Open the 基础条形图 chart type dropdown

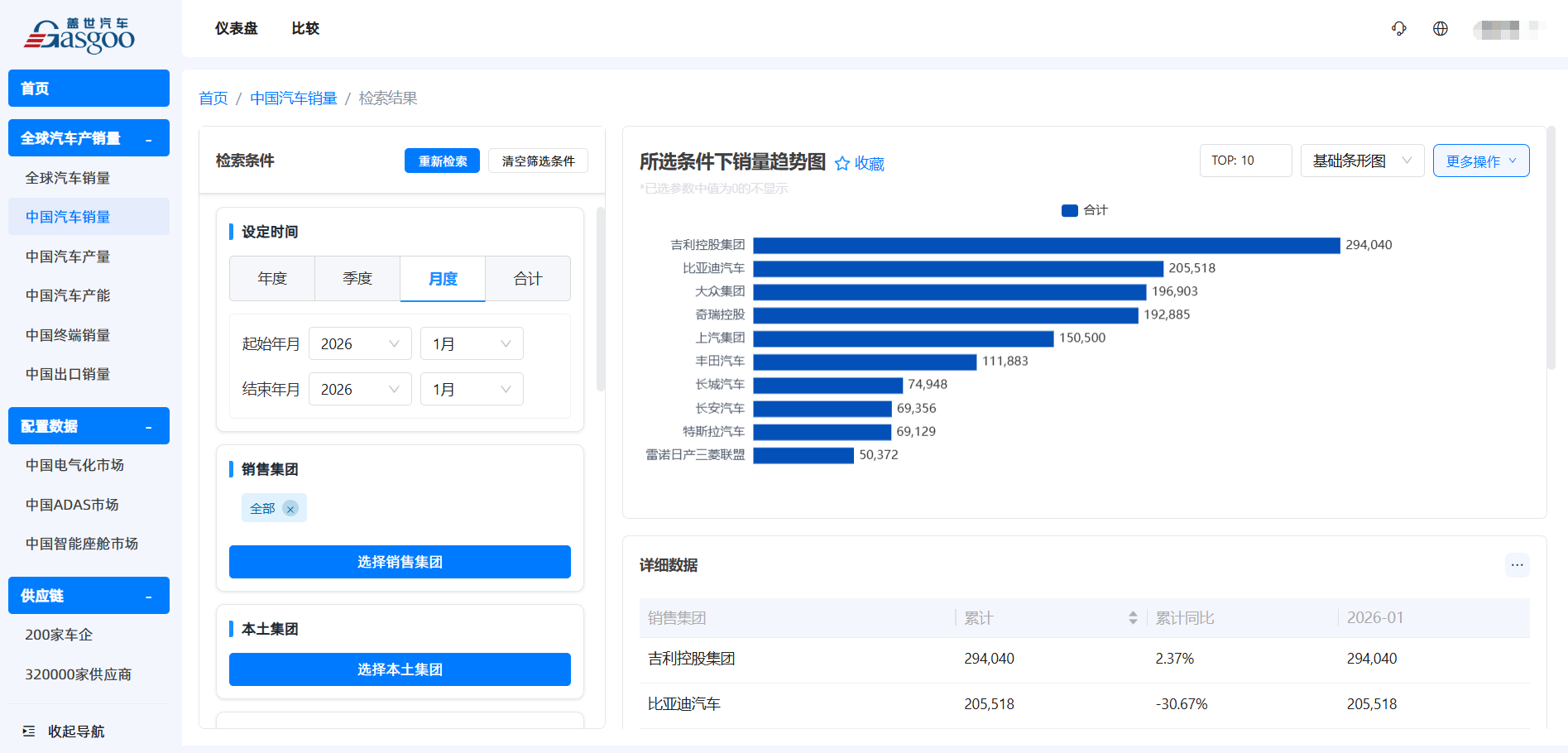click(x=1362, y=161)
